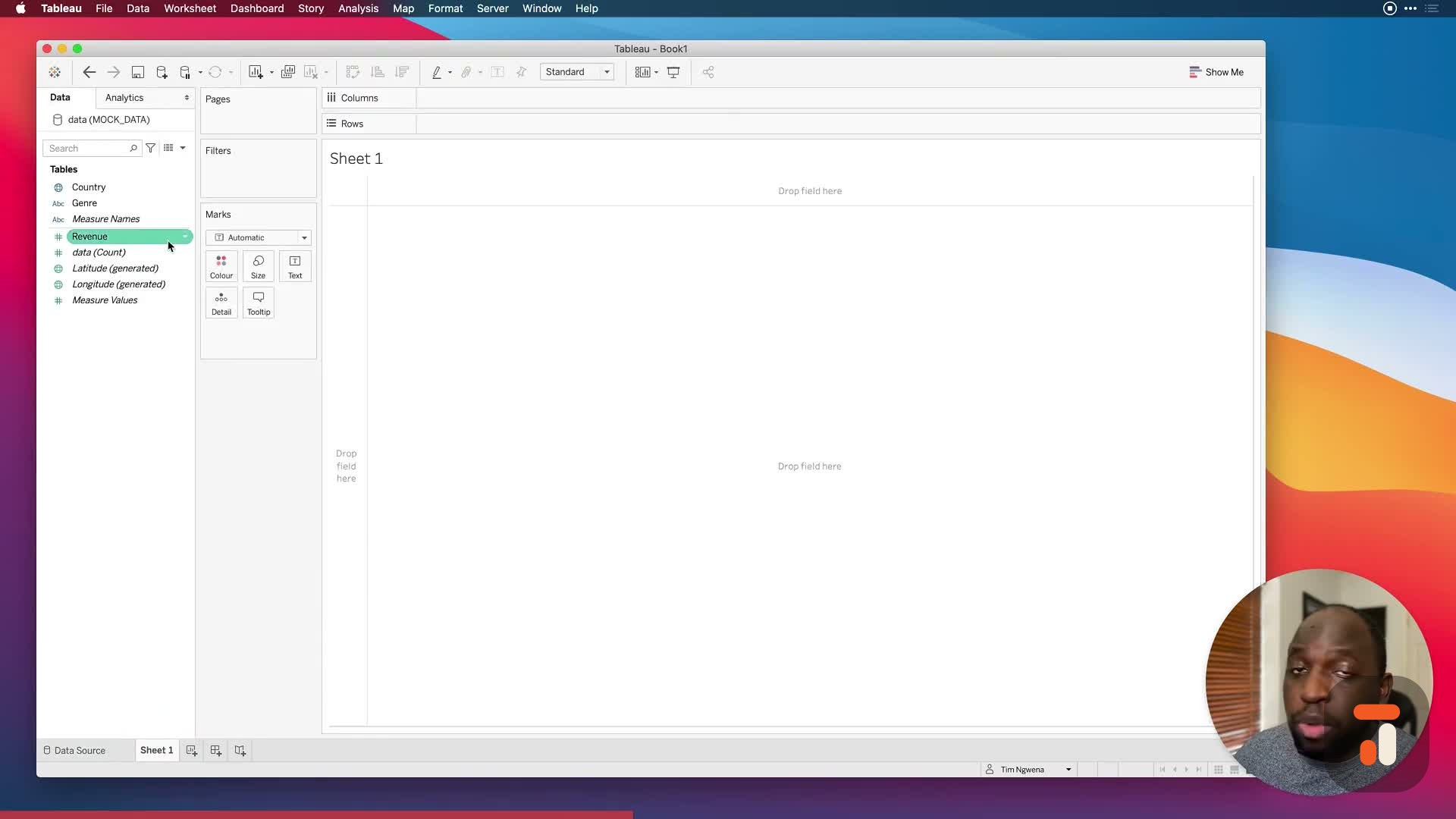Screen dimensions: 1456x819
Task: Open the Format menu
Action: pyautogui.click(x=445, y=8)
